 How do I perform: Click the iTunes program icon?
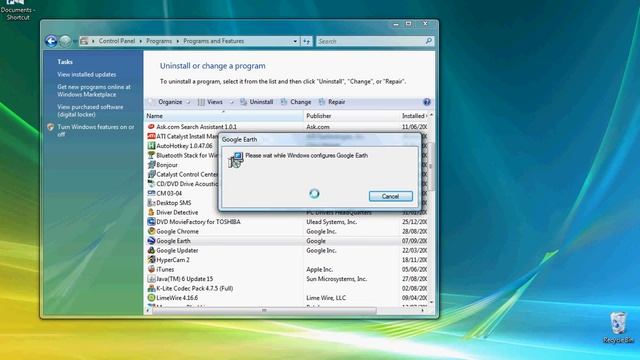[151, 269]
